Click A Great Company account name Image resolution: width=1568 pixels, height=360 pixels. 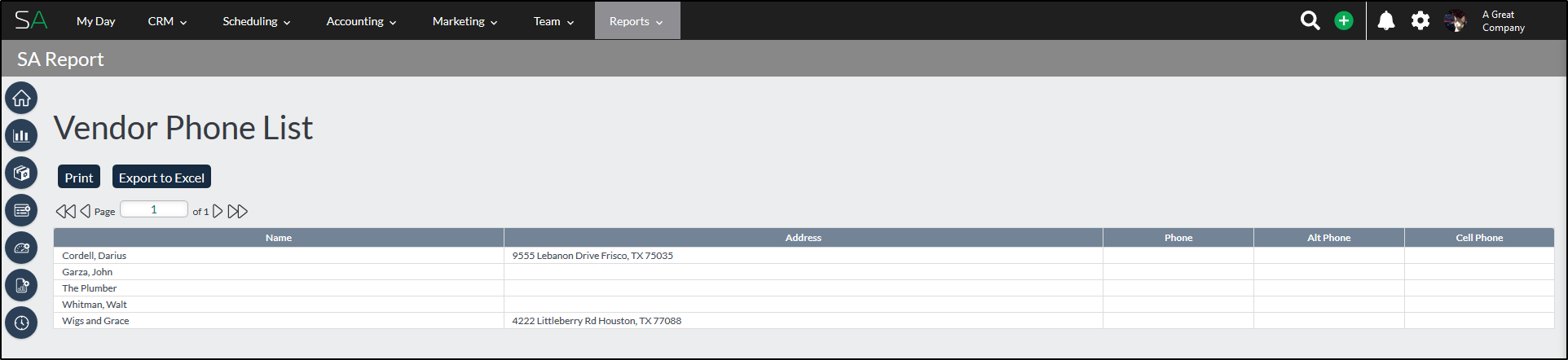1504,21
